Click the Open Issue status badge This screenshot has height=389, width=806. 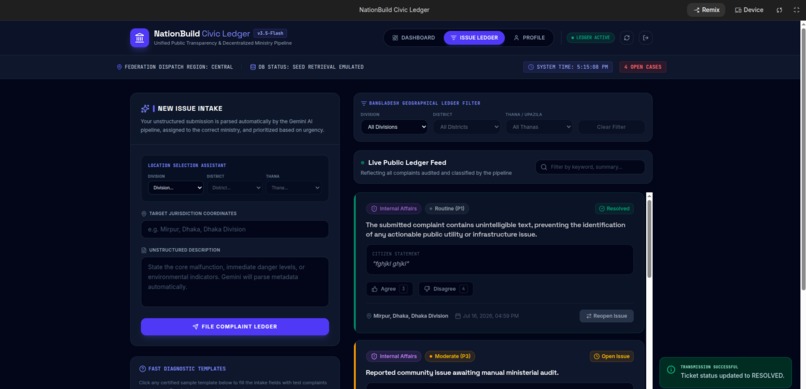(x=612, y=356)
